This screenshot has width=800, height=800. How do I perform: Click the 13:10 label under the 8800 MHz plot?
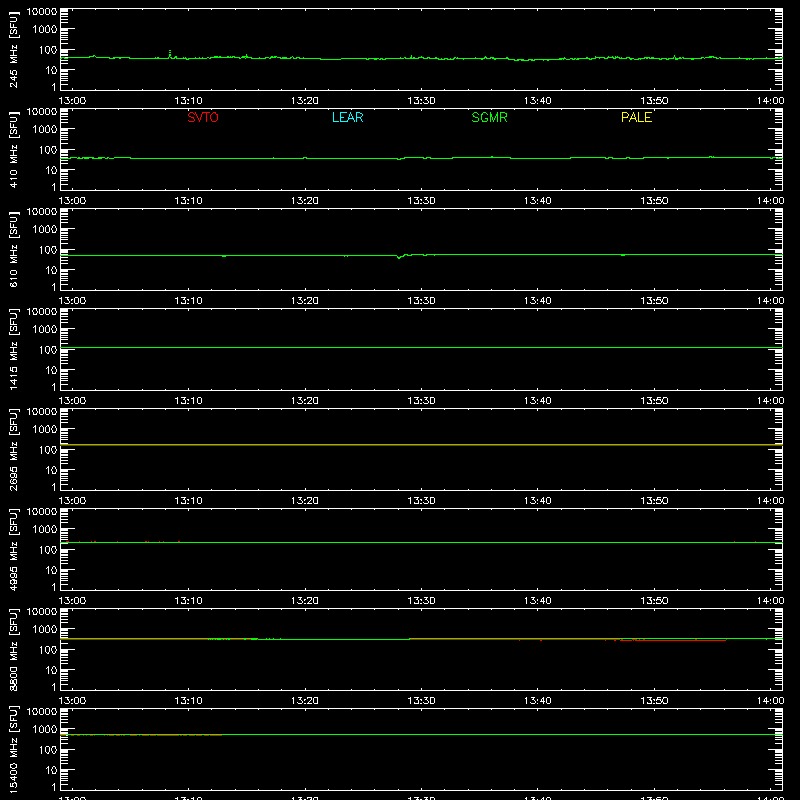click(188, 701)
